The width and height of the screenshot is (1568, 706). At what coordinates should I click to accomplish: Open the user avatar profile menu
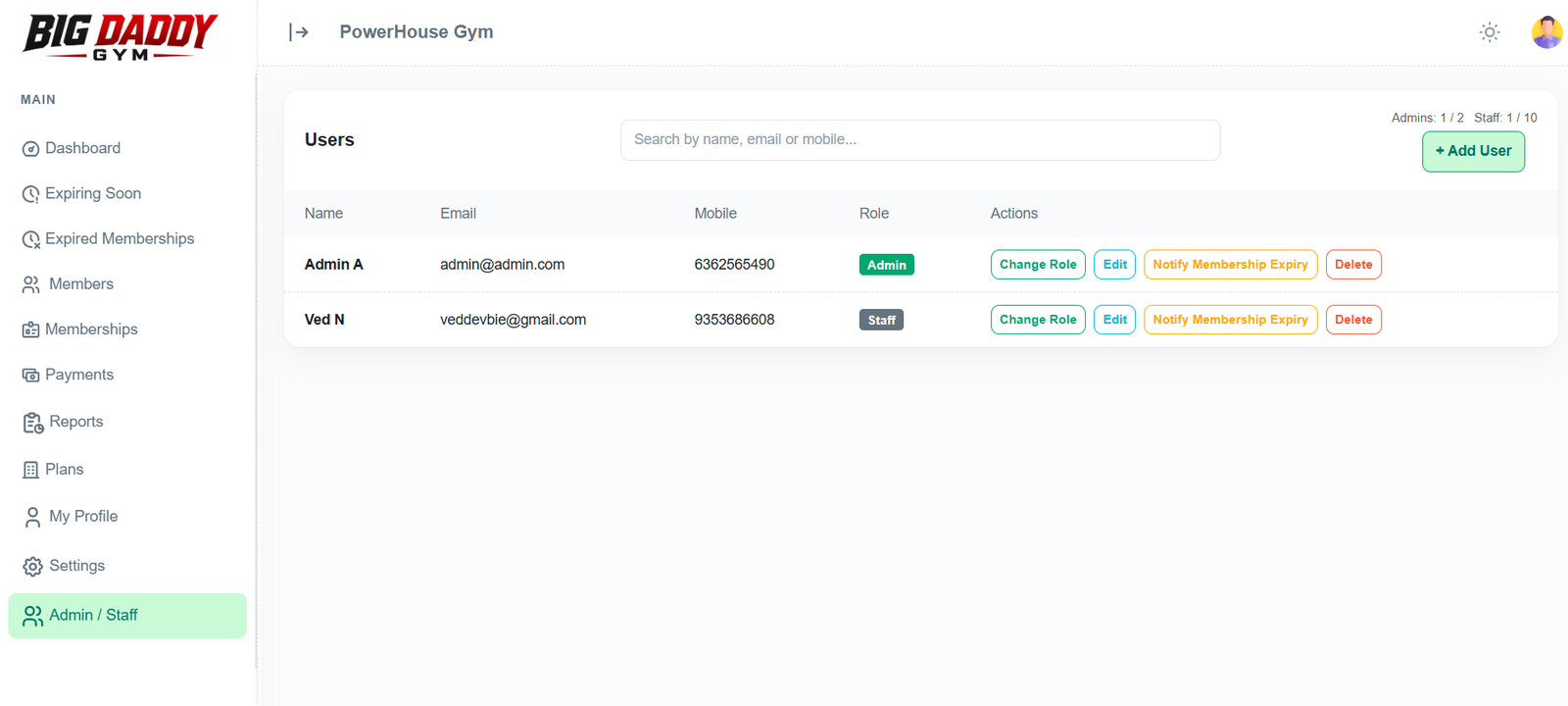1547,32
